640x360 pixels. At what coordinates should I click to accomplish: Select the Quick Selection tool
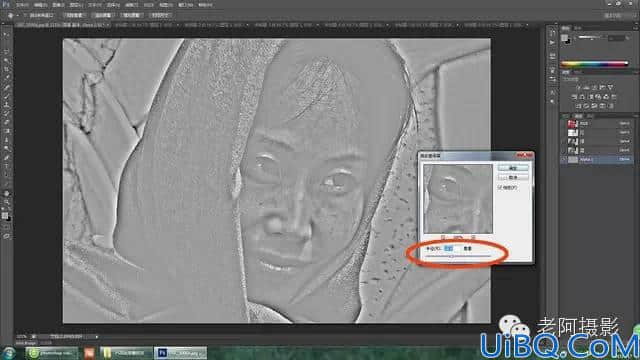coord(7,60)
